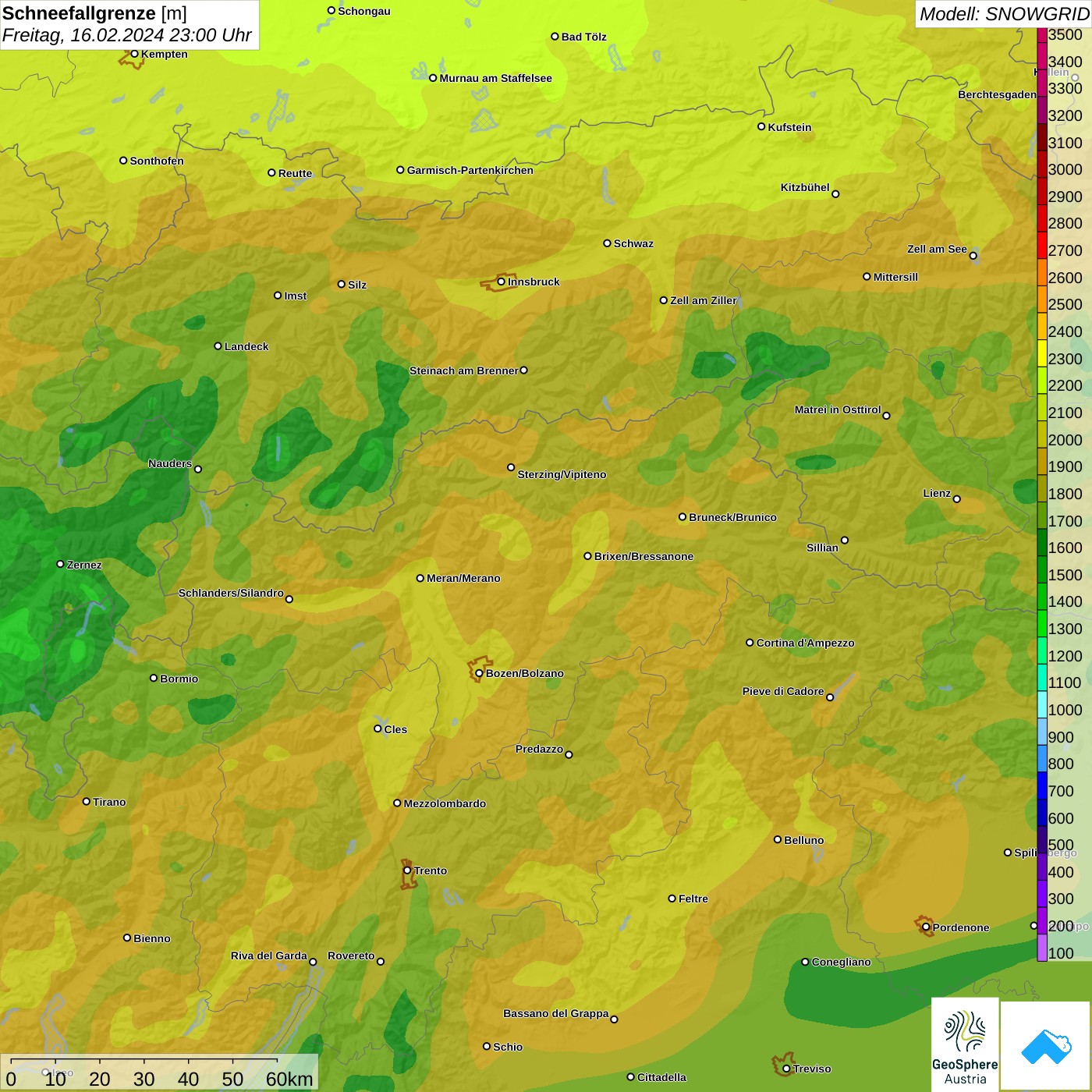Click the GeoSphere Austria logo

point(965,1045)
